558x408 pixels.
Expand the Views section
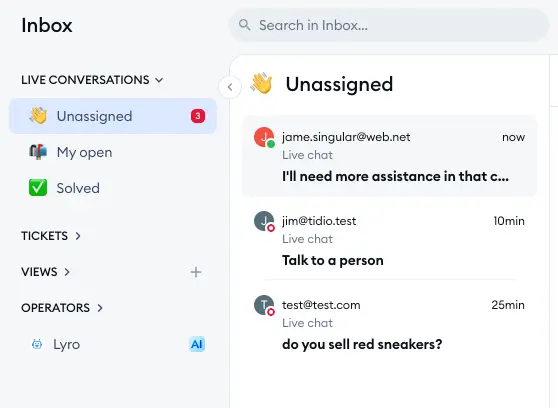pyautogui.click(x=46, y=272)
